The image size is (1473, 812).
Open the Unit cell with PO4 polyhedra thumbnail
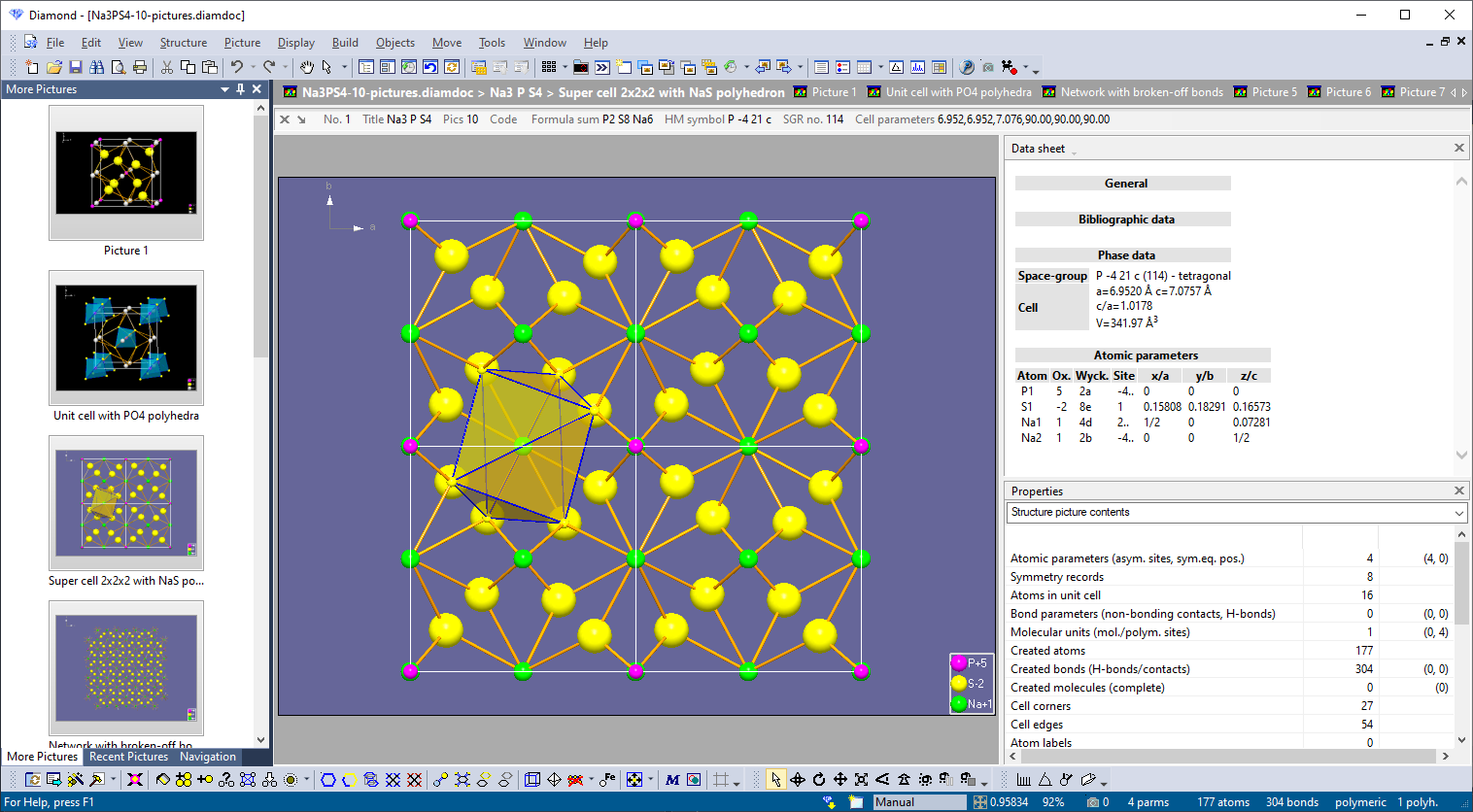click(x=125, y=337)
